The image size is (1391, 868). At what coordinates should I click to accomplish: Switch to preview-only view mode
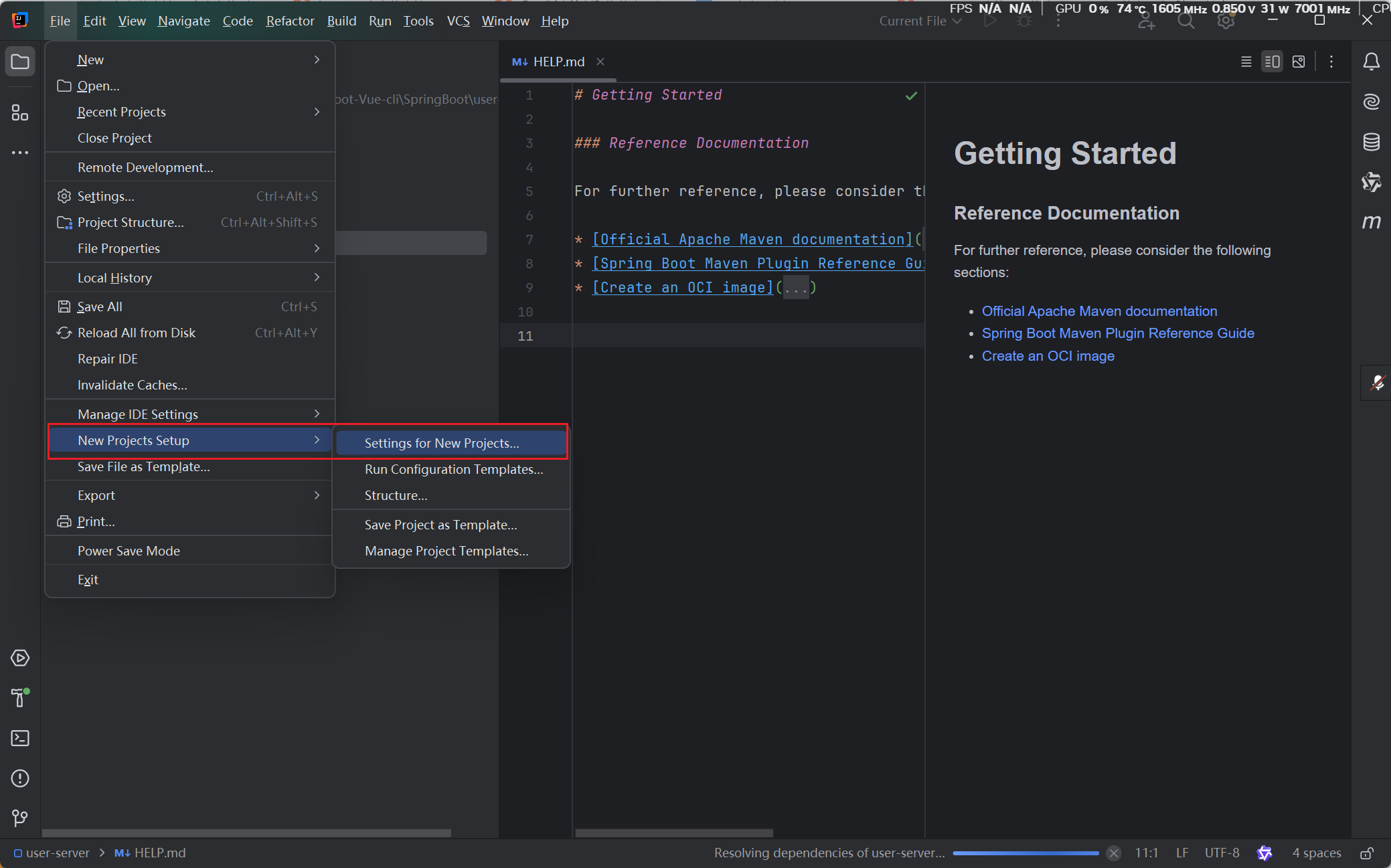pyautogui.click(x=1299, y=62)
